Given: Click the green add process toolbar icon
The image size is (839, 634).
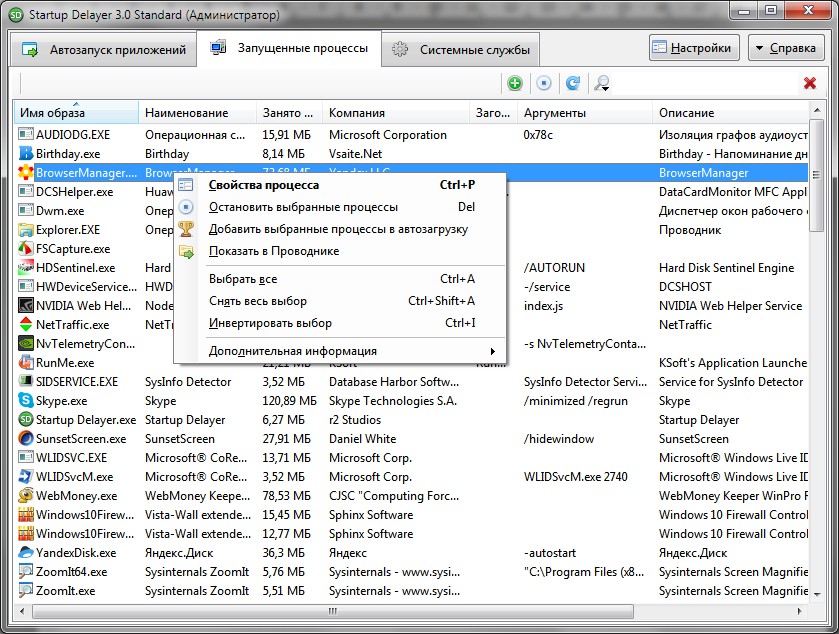Looking at the screenshot, I should pyautogui.click(x=515, y=83).
